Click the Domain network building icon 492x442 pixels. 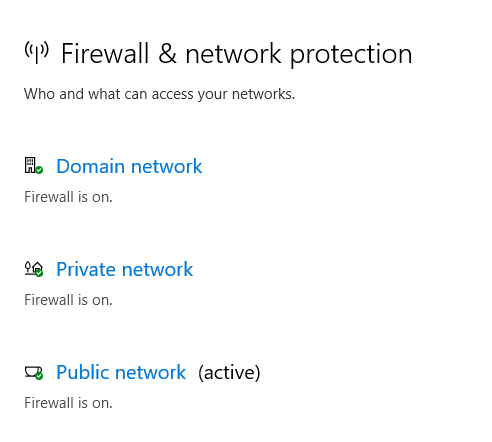pos(34,165)
